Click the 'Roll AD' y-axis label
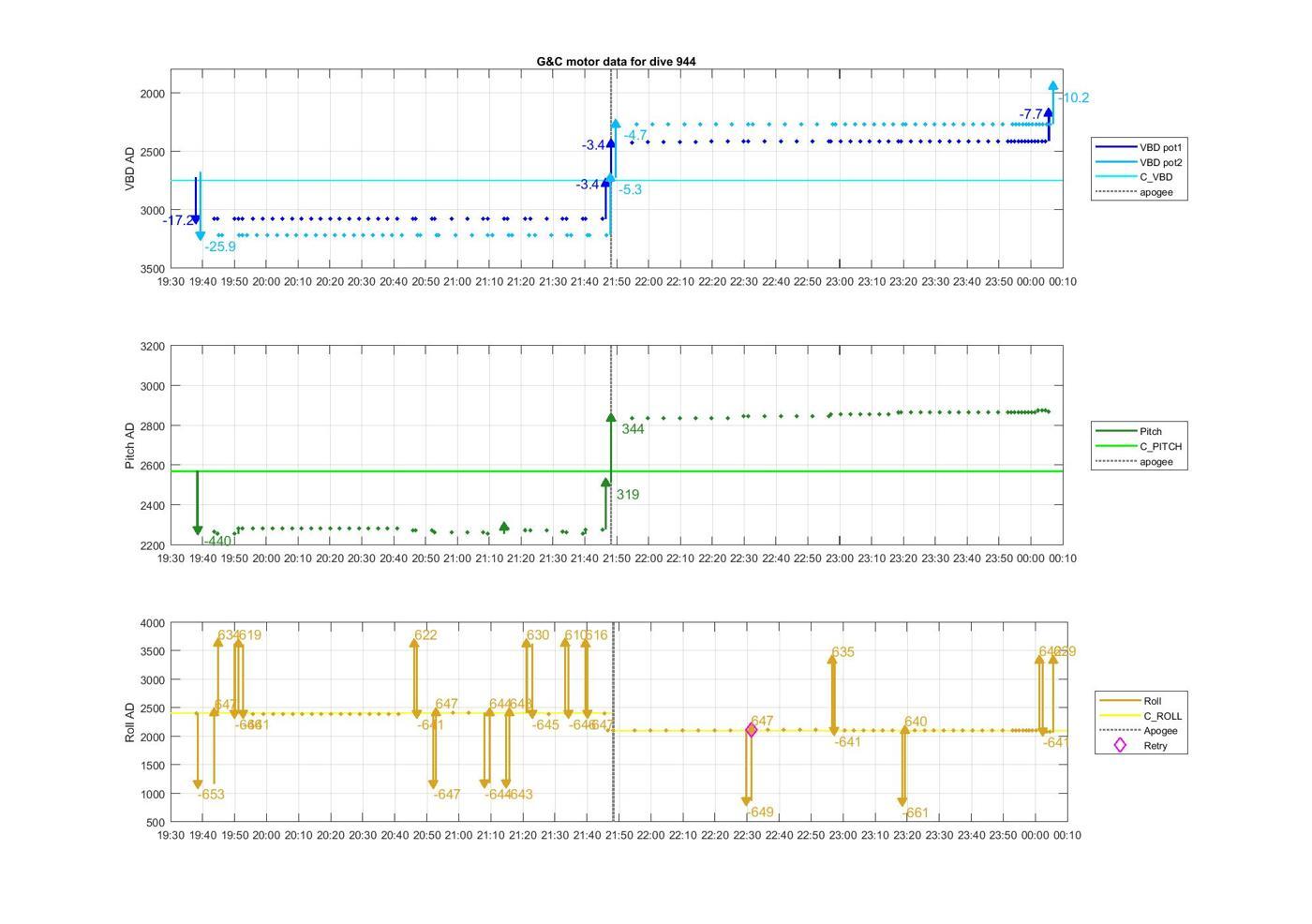The image size is (1312, 924). (x=130, y=723)
